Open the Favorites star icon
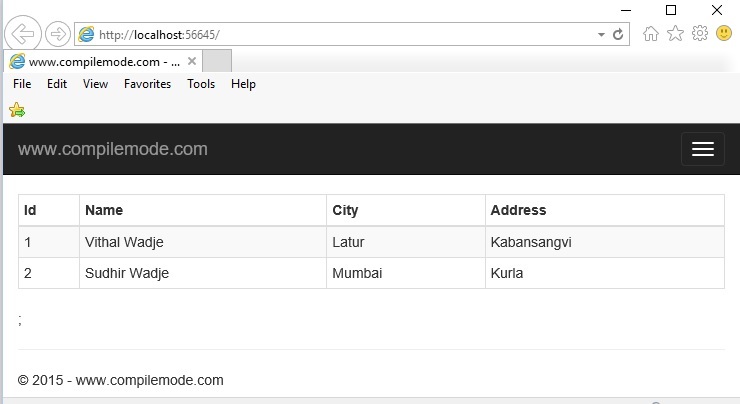The width and height of the screenshot is (740, 404). point(676,33)
